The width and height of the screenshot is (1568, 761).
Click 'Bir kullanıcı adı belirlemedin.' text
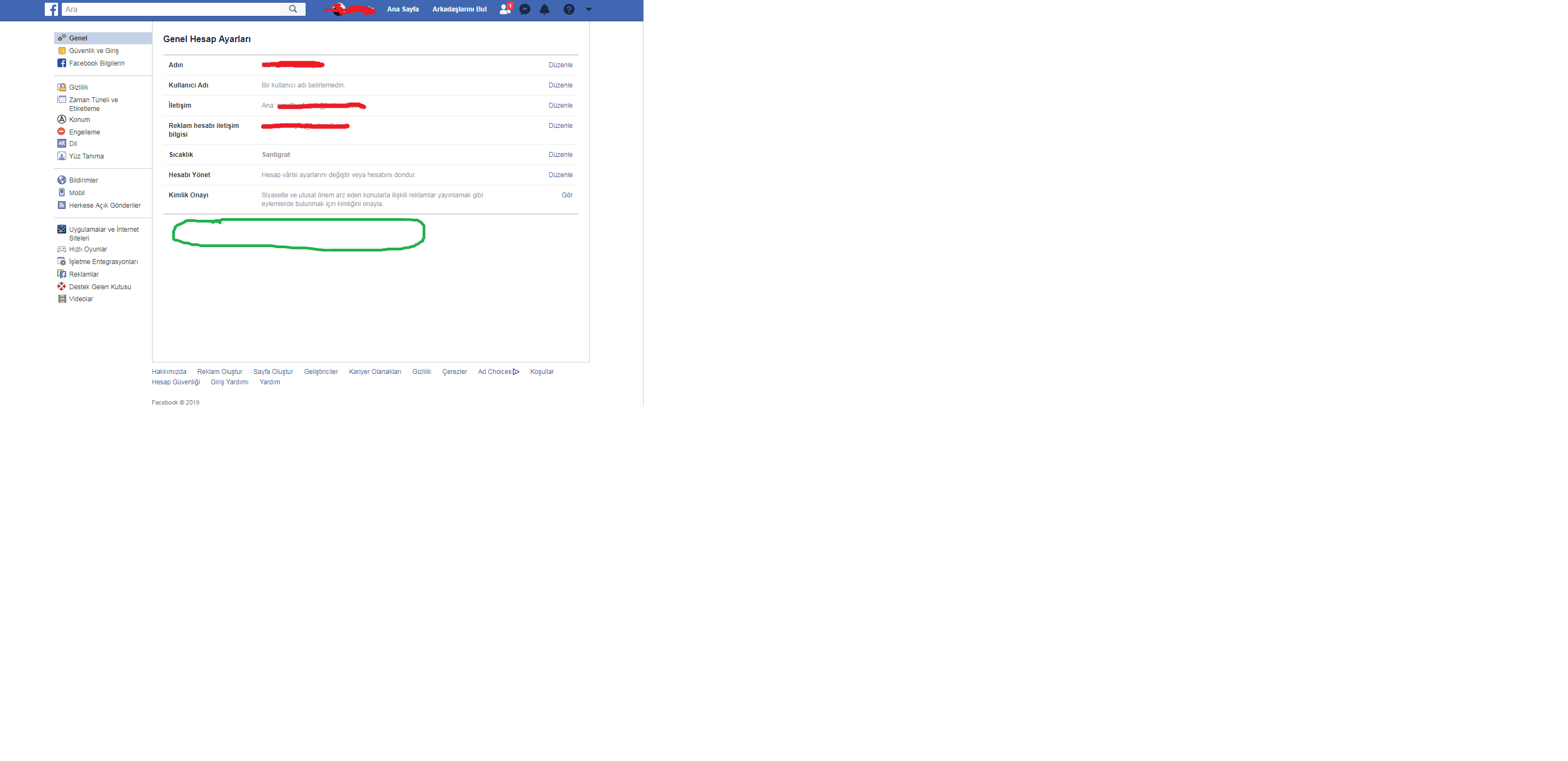point(303,85)
